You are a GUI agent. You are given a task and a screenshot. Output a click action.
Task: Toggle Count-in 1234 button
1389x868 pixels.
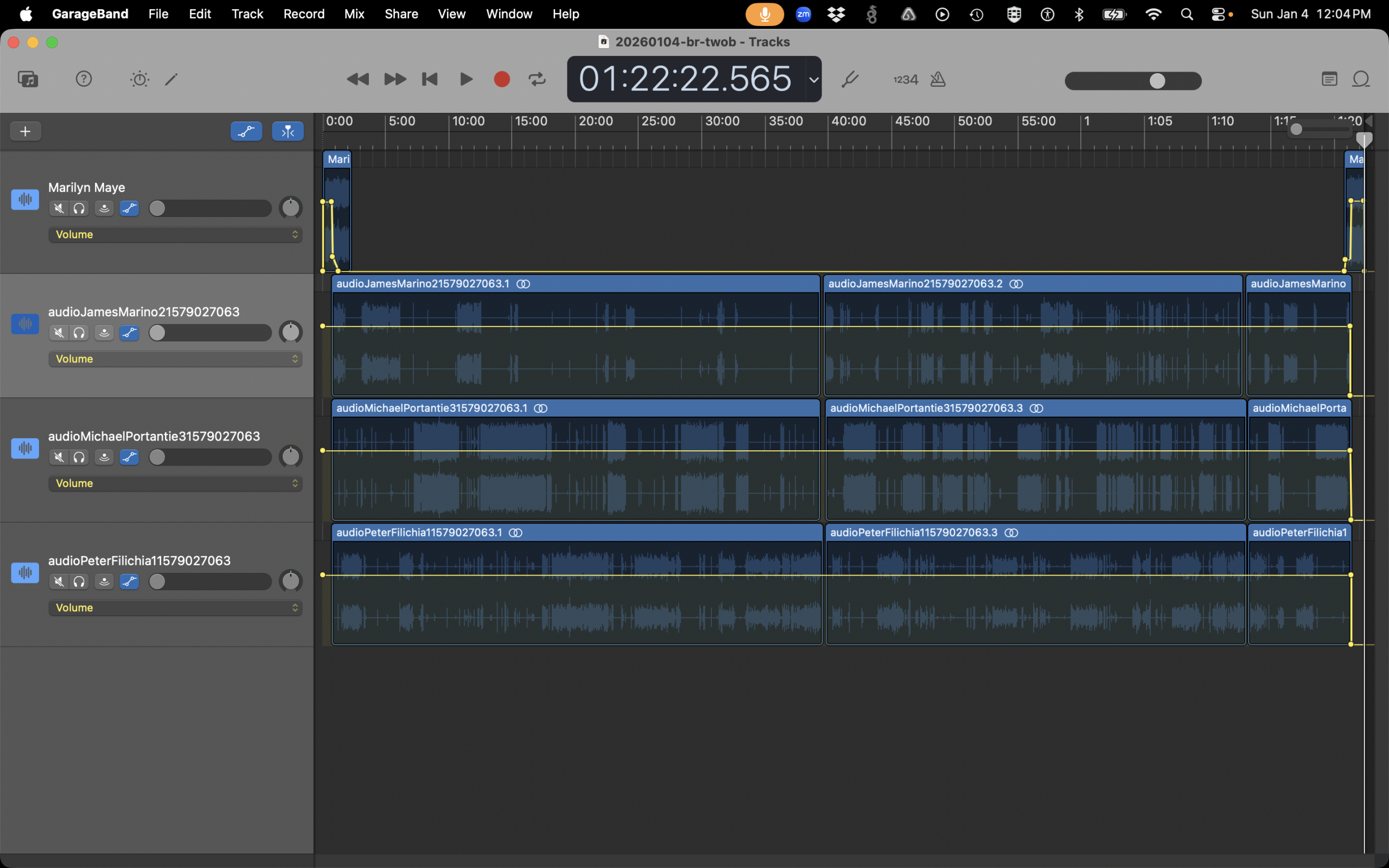pos(906,80)
